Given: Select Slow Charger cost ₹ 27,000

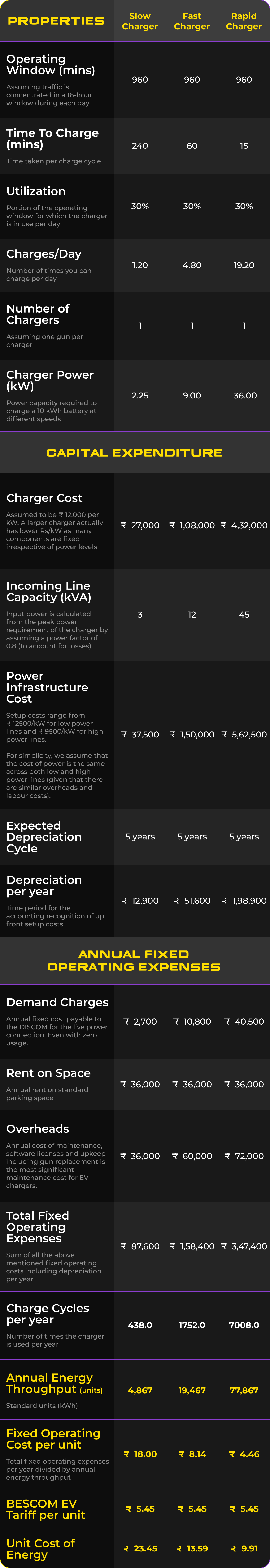Looking at the screenshot, I should click(x=140, y=525).
